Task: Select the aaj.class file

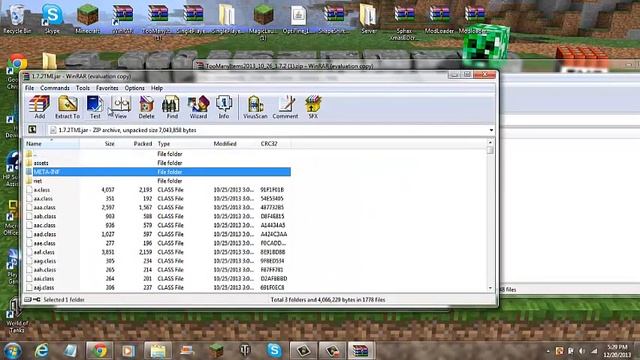Action: (x=158, y=288)
